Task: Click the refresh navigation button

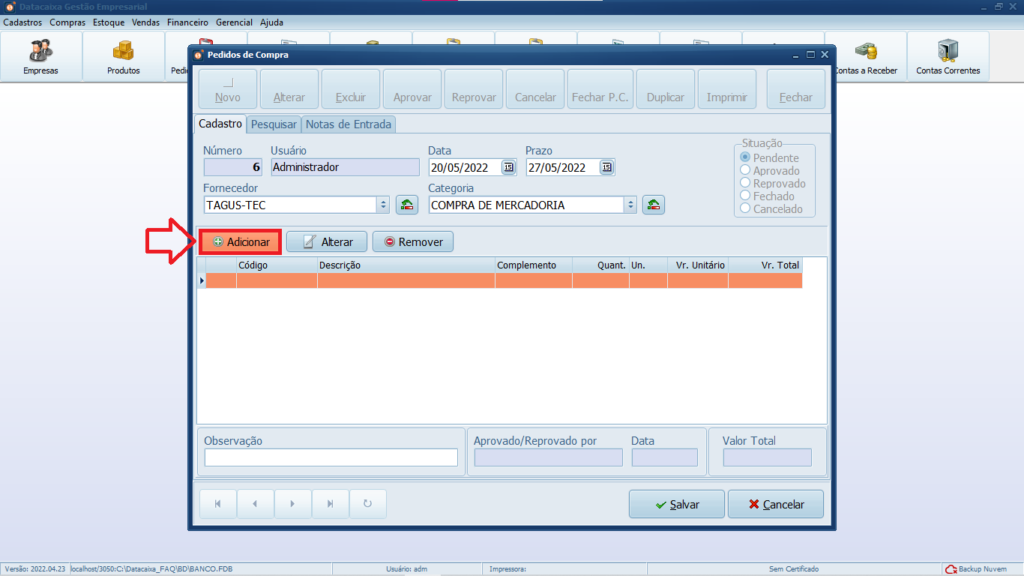Action: 367,504
